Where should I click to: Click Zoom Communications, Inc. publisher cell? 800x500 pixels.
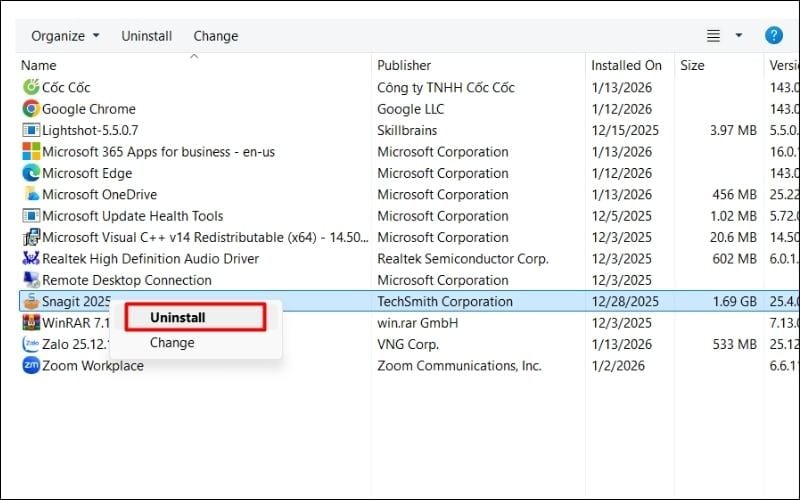pos(459,365)
